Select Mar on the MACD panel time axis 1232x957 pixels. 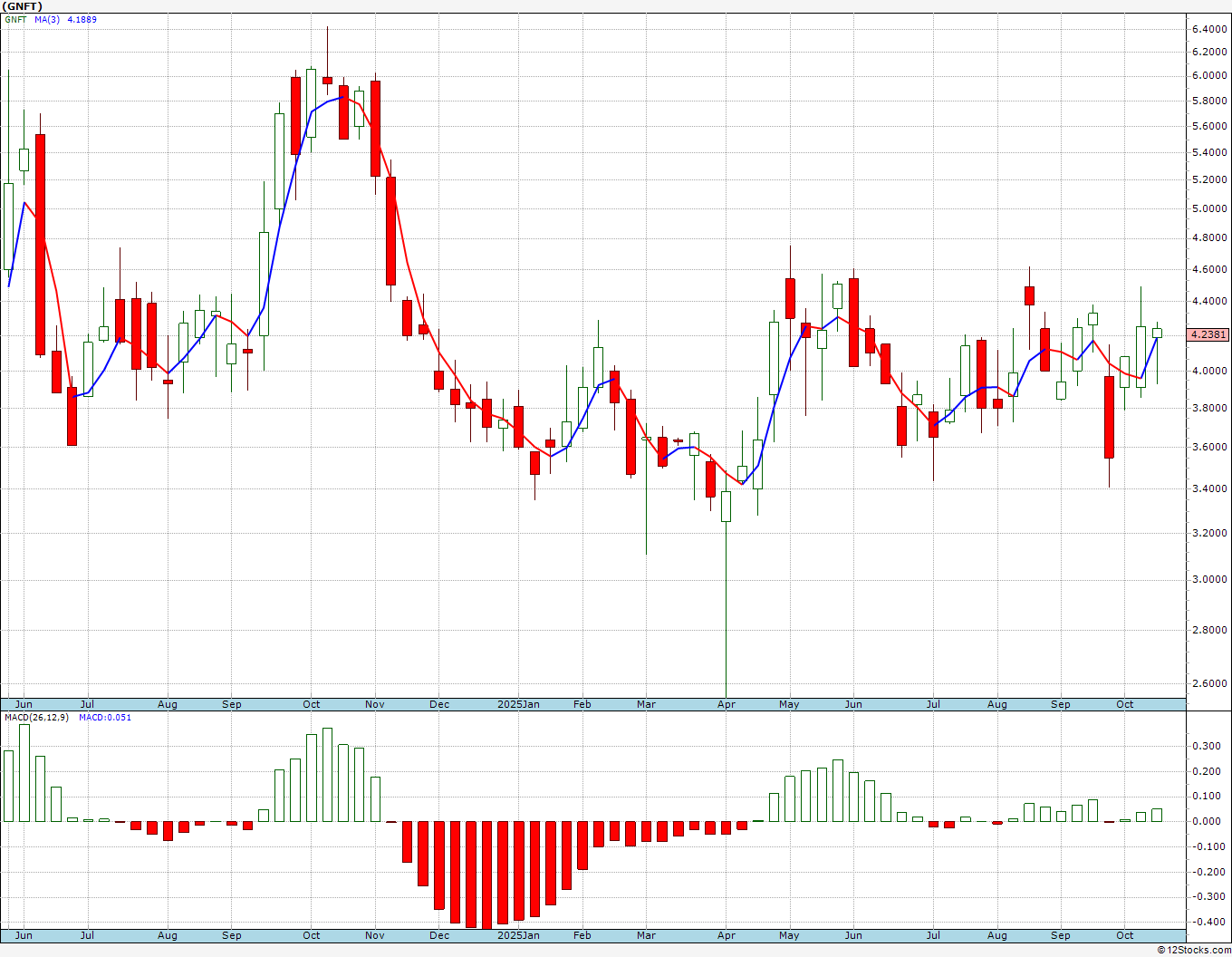pos(646,935)
